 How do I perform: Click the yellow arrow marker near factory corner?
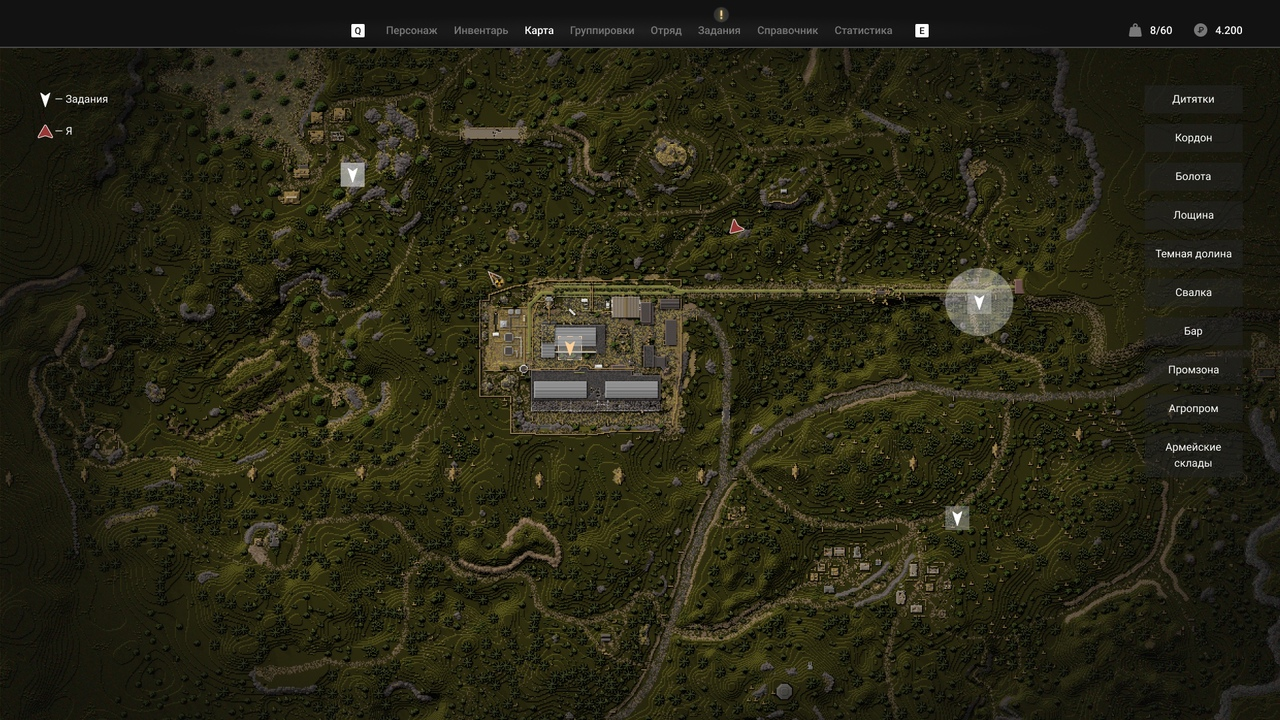pos(495,278)
